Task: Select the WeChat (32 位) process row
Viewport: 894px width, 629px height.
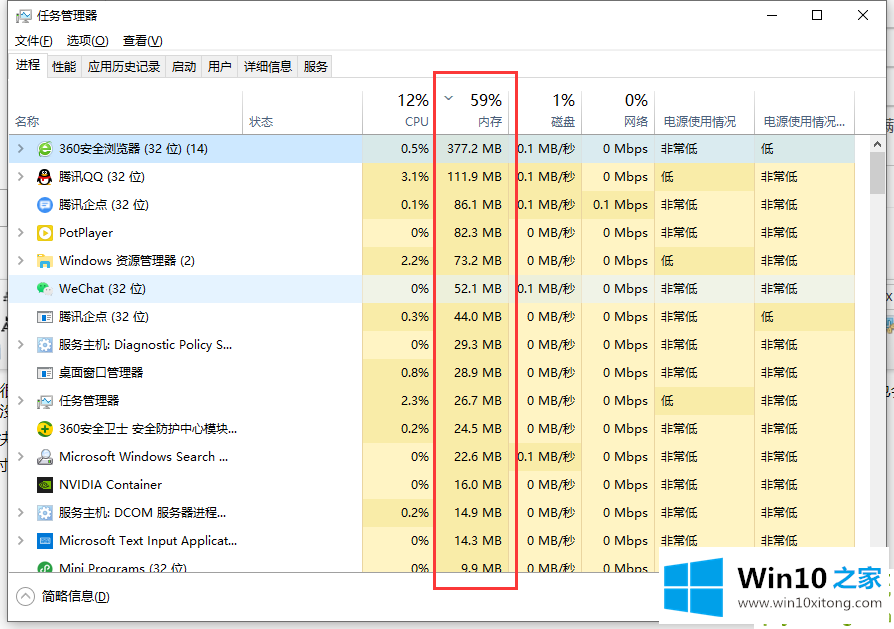Action: 432,289
